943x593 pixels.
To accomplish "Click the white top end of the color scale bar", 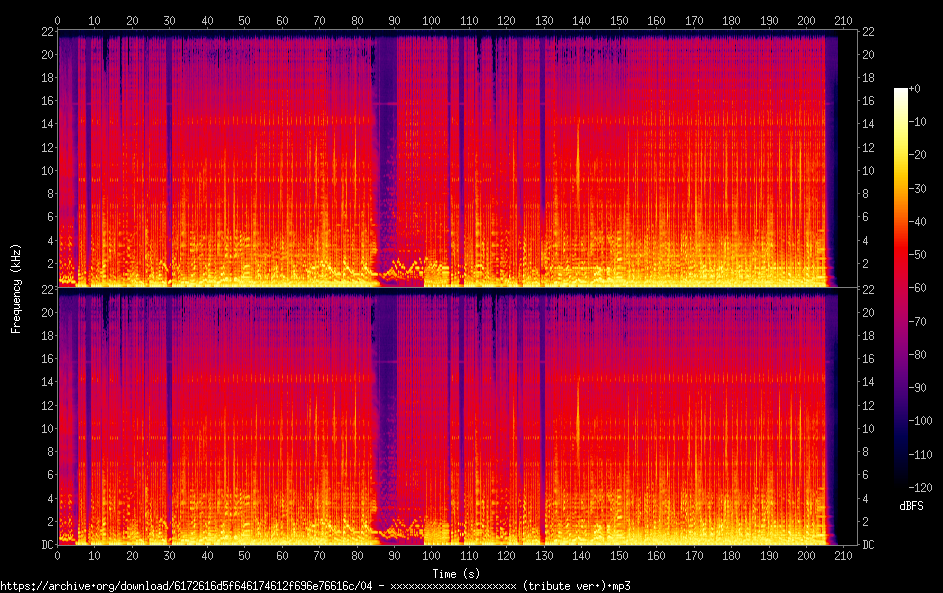I will (900, 92).
